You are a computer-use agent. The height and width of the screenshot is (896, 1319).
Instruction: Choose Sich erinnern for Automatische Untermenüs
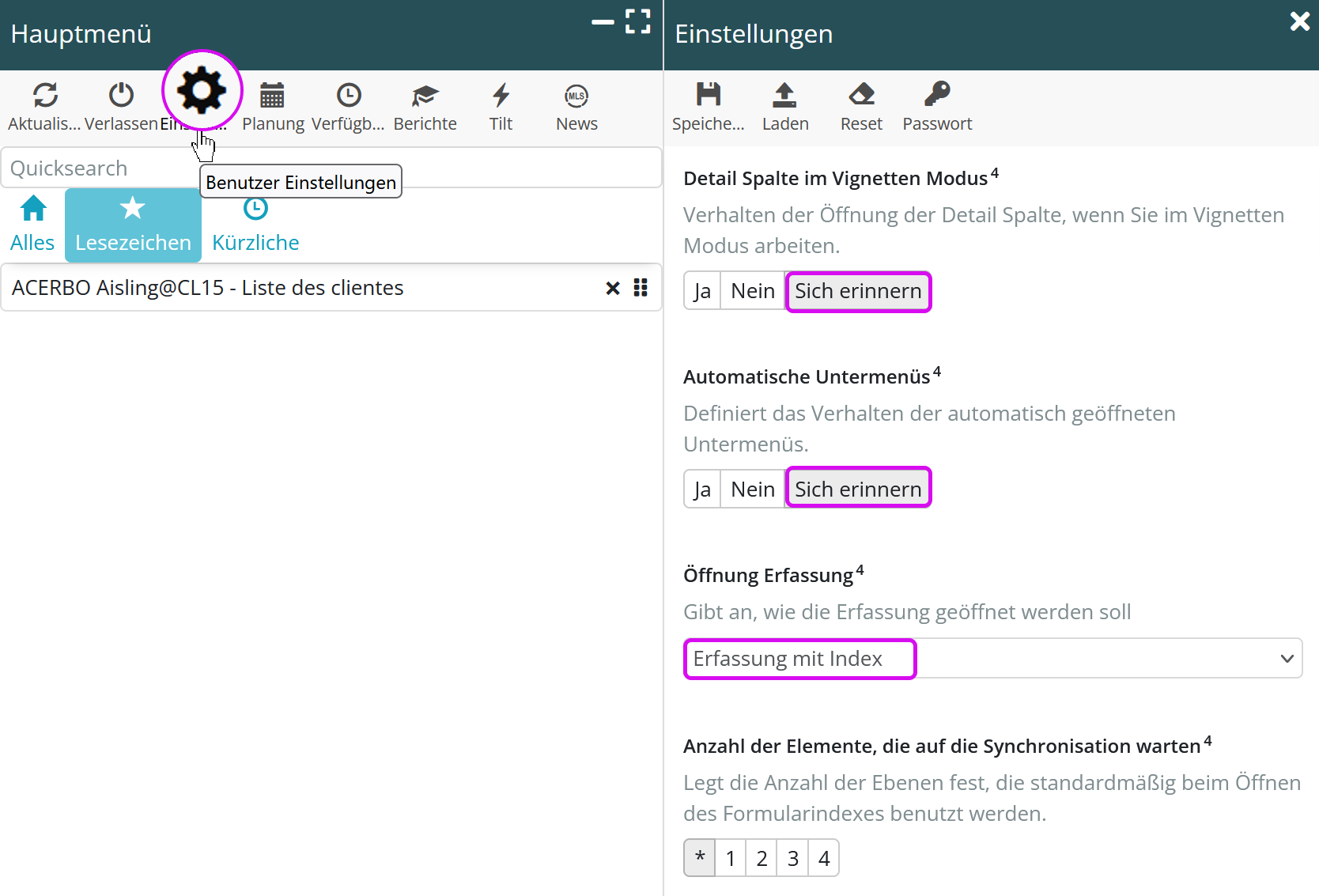[858, 490]
